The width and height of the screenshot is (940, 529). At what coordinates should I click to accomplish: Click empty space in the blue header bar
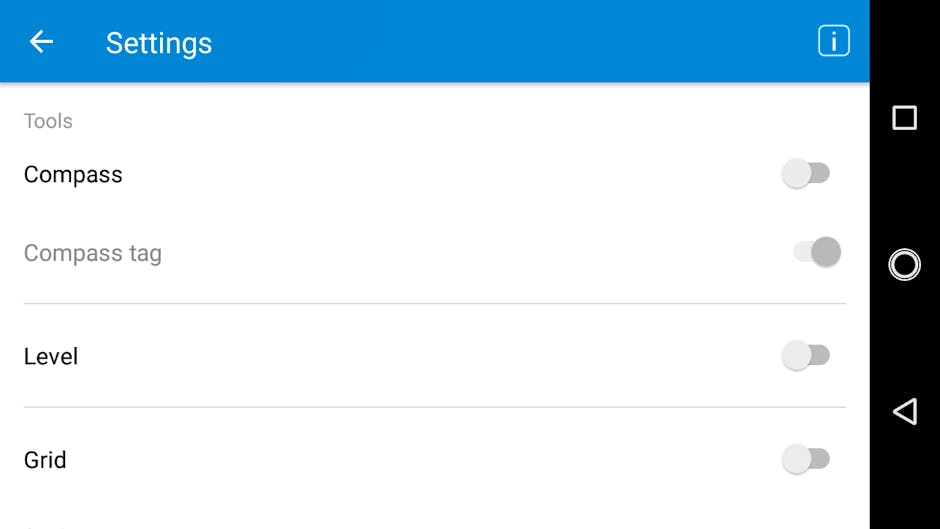[x=500, y=42]
